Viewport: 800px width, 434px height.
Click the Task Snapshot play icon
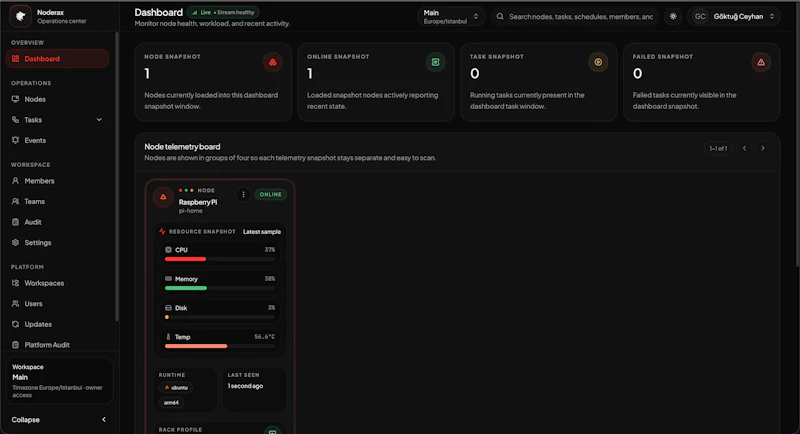click(598, 62)
